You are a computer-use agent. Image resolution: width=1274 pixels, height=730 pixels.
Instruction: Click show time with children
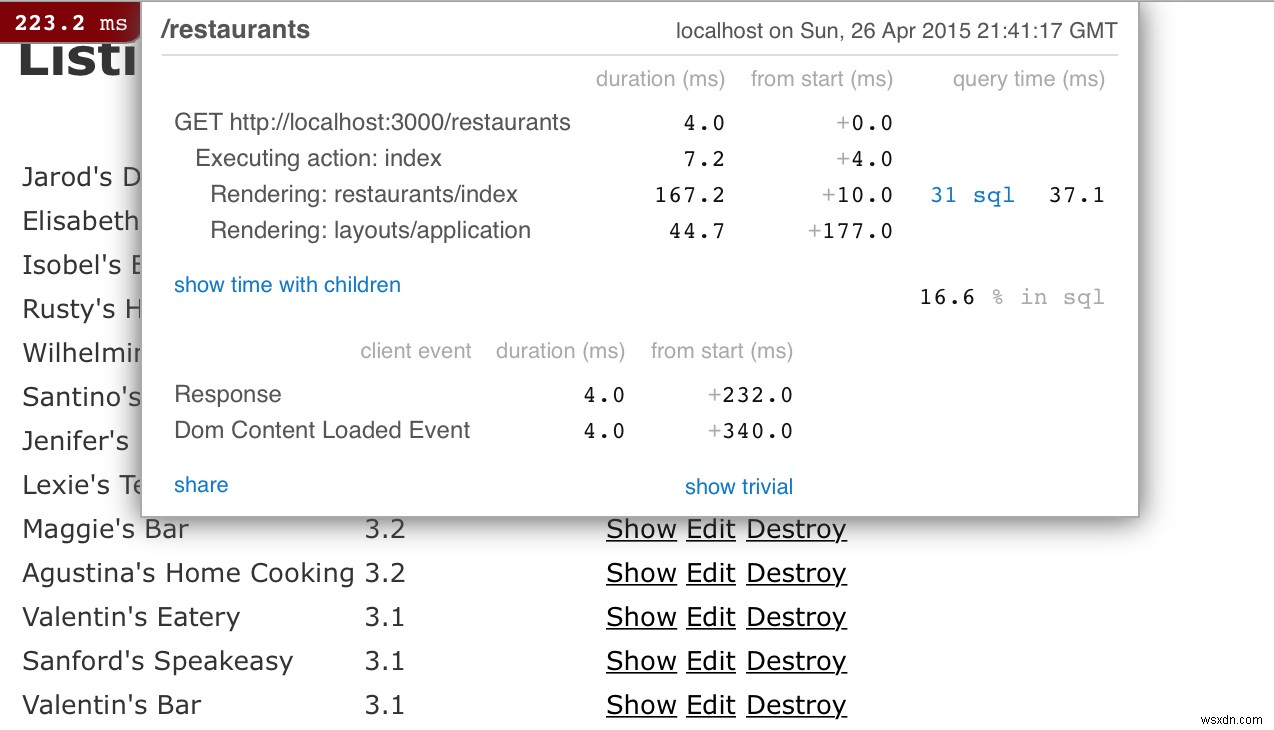click(x=287, y=285)
